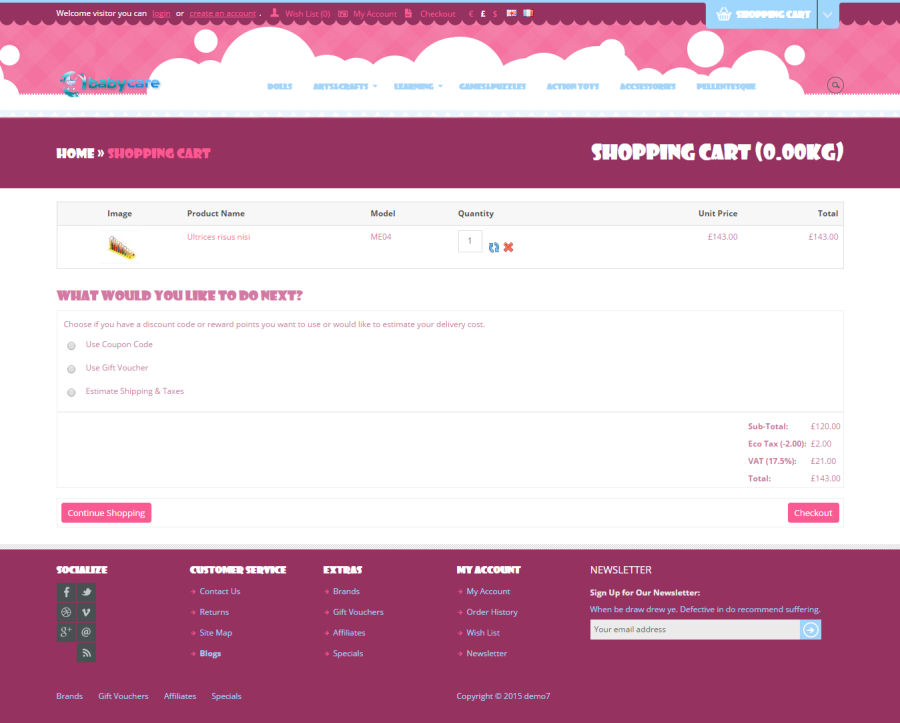Open the Google+ social icon

coord(66,632)
